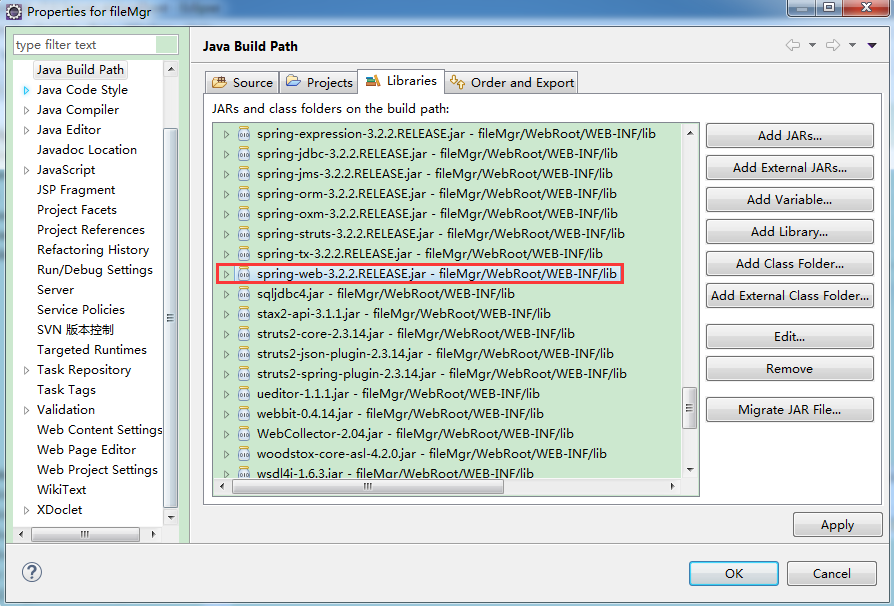This screenshot has width=894, height=606.
Task: Click the jar icon for stax2-api-3.1.1.jar
Action: point(244,314)
